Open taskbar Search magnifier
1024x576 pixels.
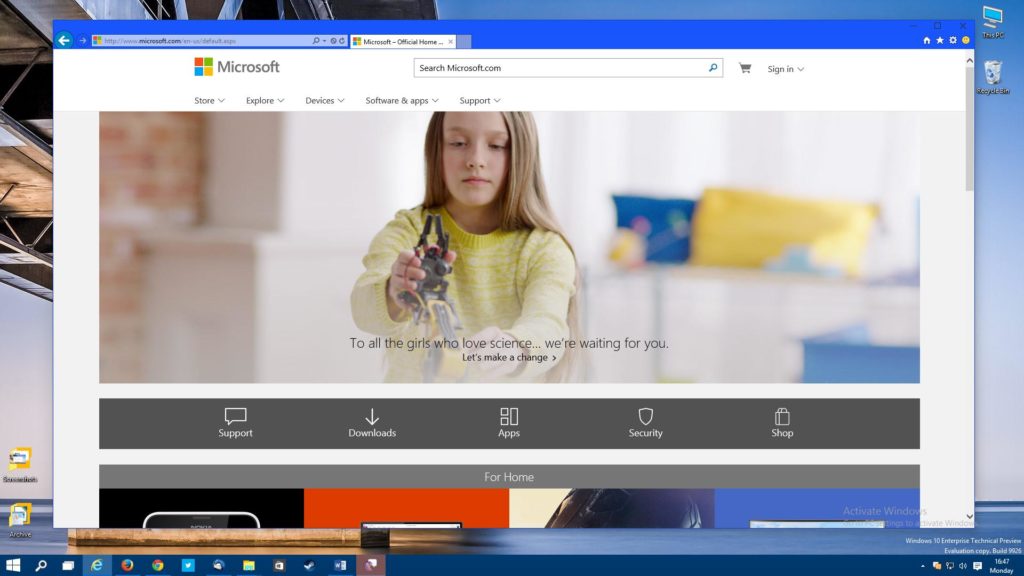pyautogui.click(x=41, y=565)
